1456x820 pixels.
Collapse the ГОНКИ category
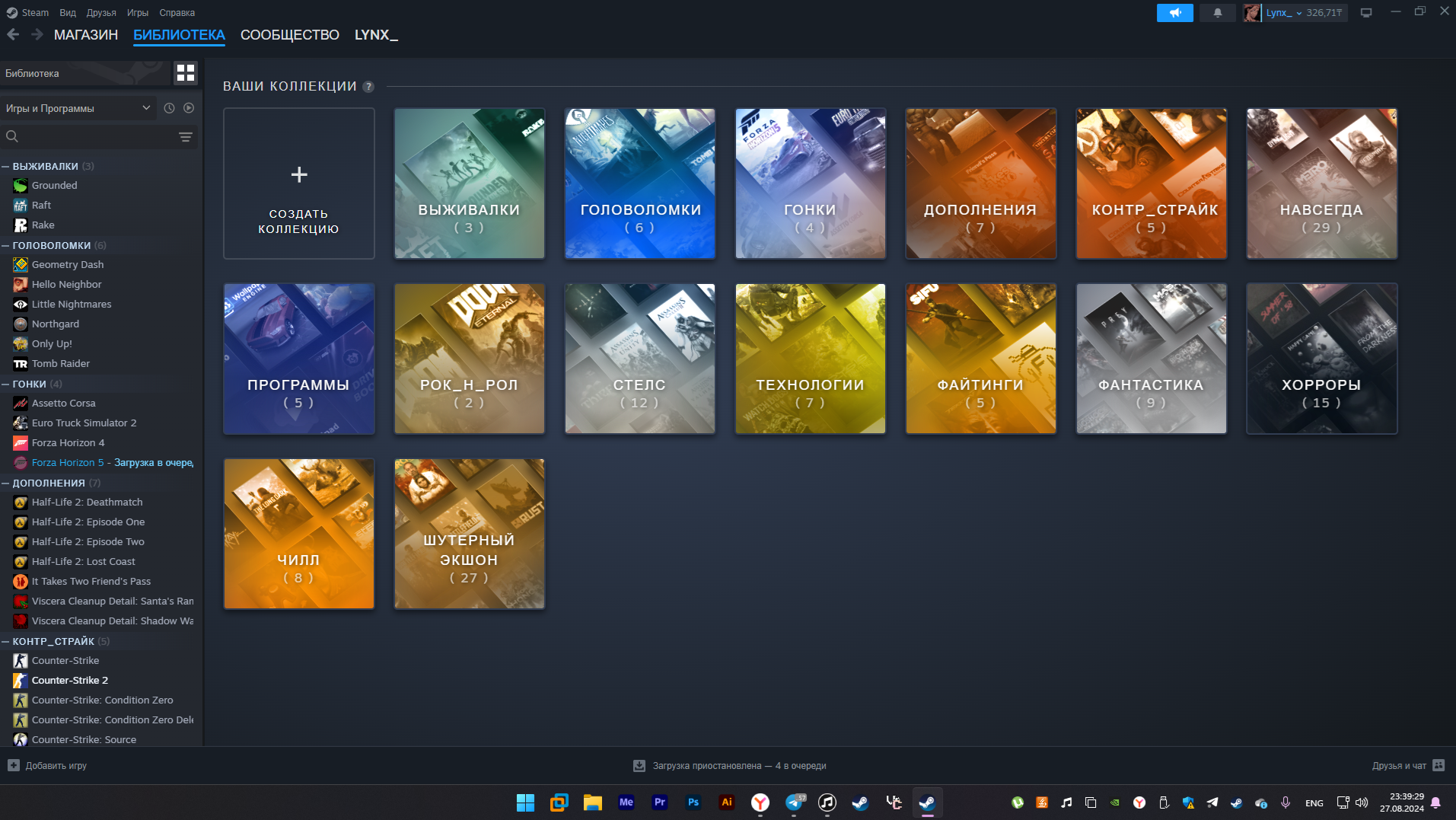[x=5, y=384]
